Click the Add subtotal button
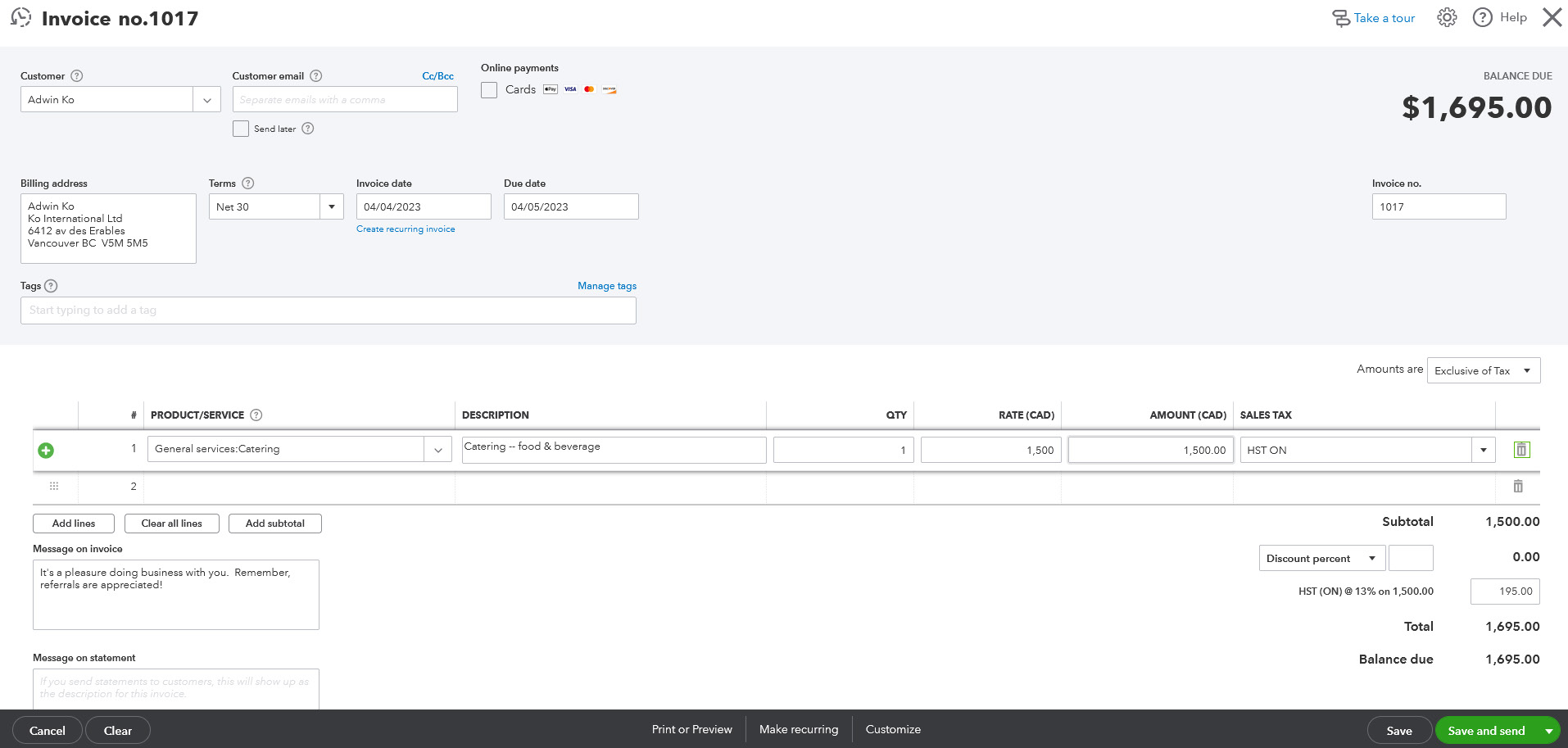The image size is (1568, 748). coord(275,524)
